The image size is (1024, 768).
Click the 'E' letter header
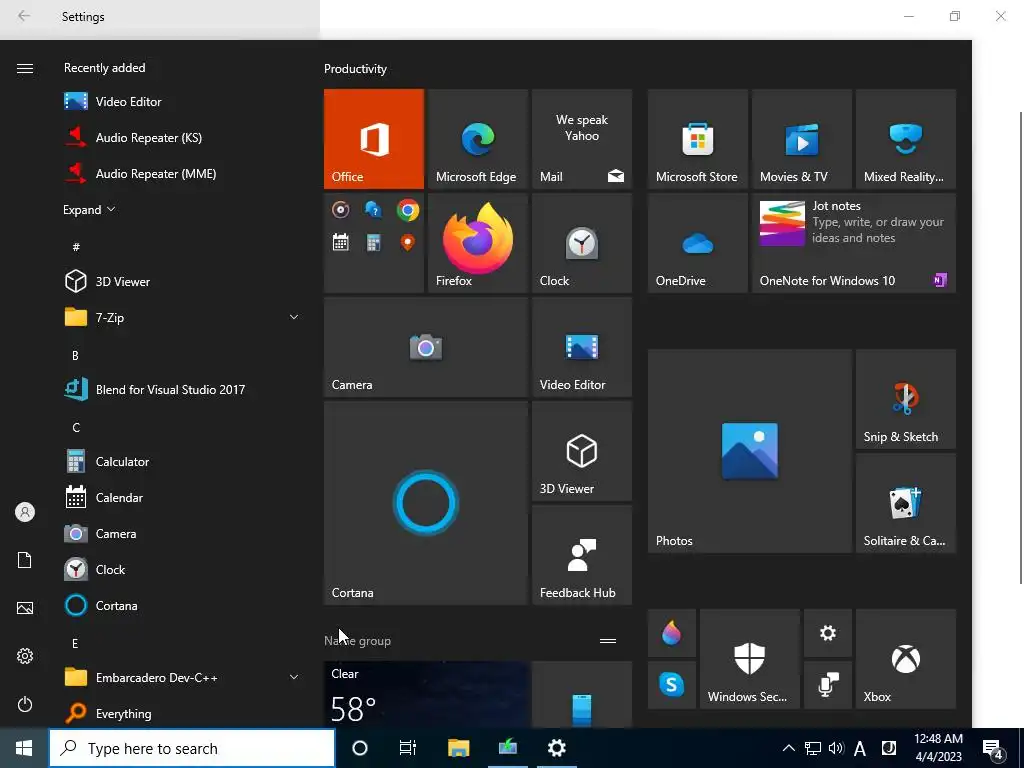point(75,644)
